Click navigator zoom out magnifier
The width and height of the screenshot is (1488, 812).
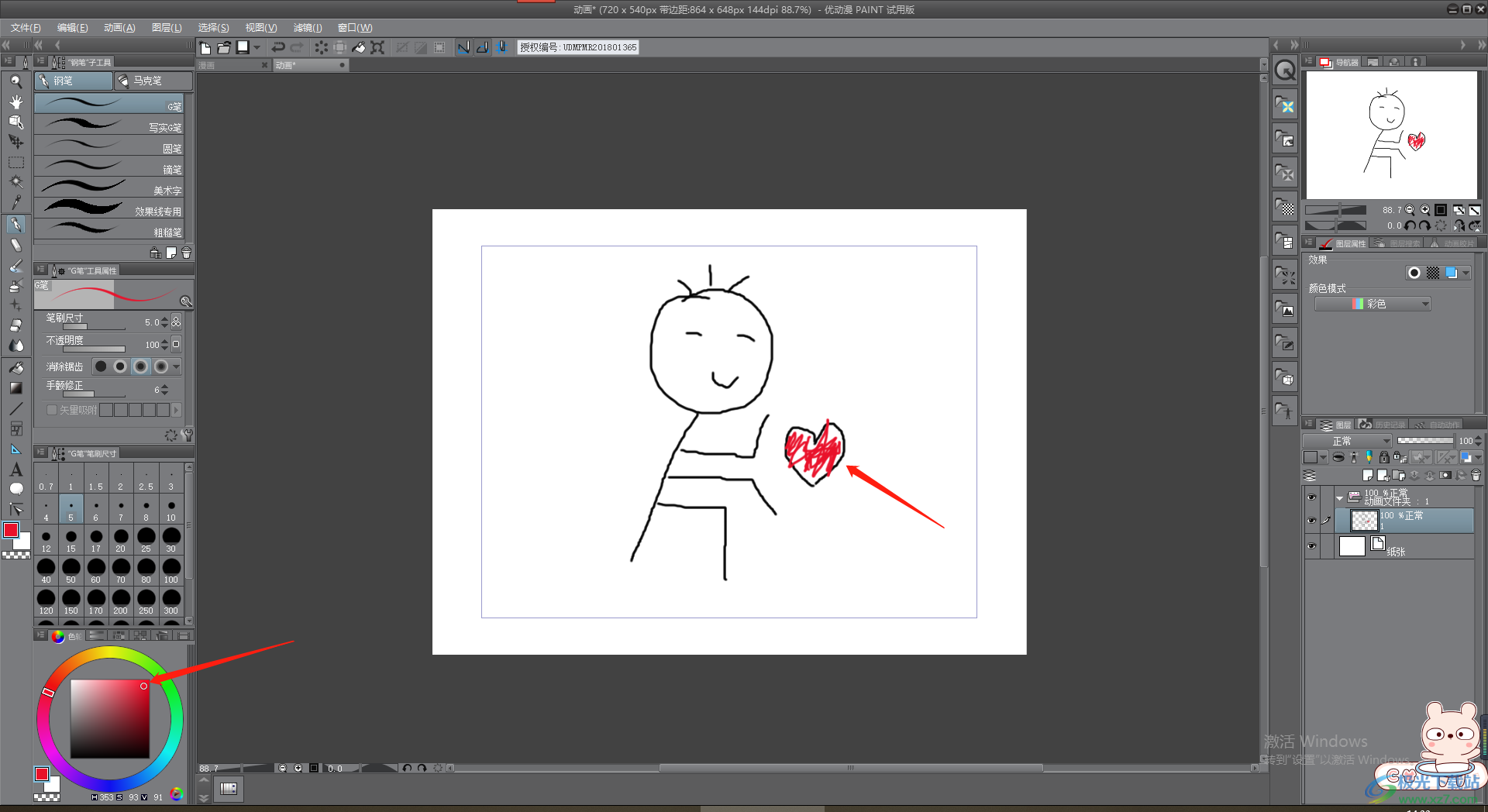click(1410, 210)
